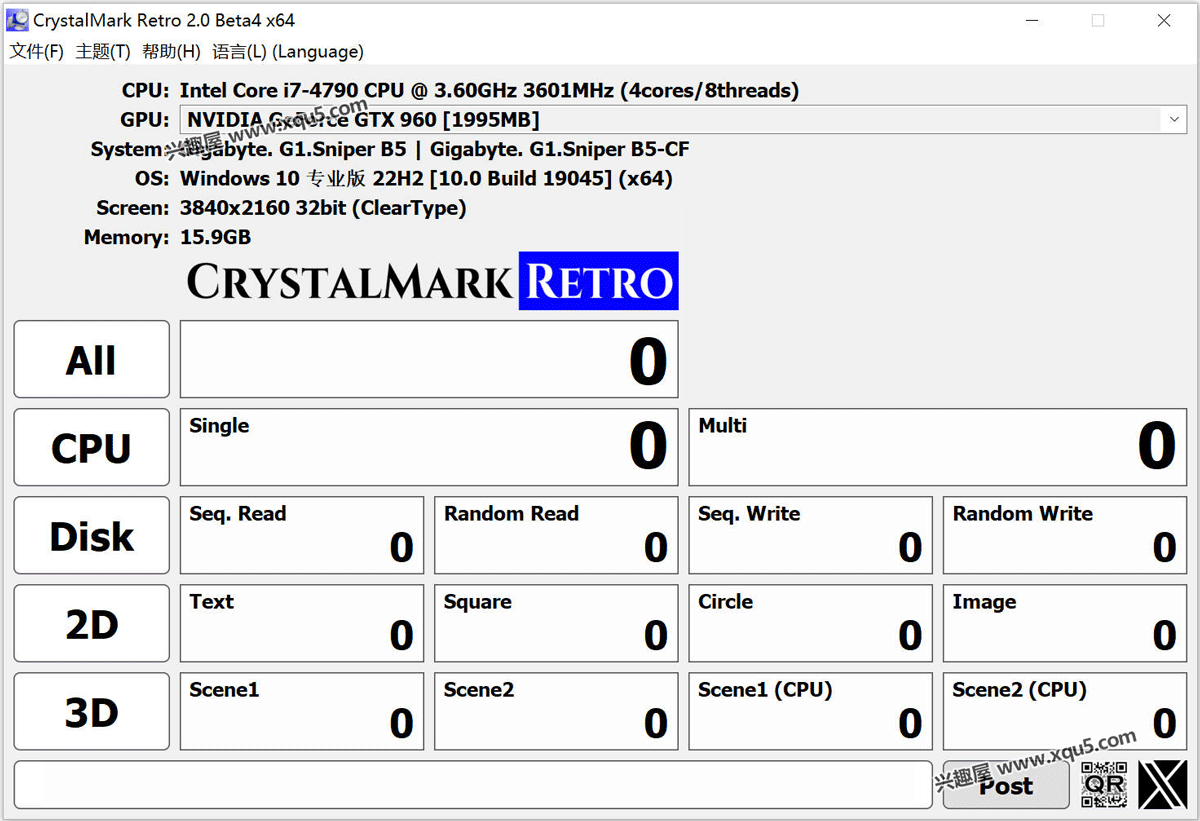Click the CPU info text Intel Core i7-4790
1200x821 pixels.
click(489, 91)
